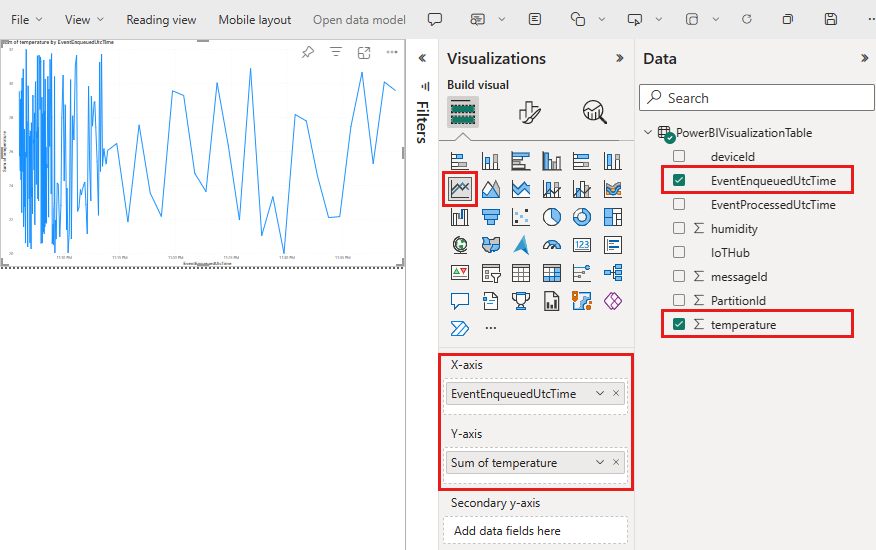876x550 pixels.
Task: Choose the stacked area chart visual
Action: point(521,189)
